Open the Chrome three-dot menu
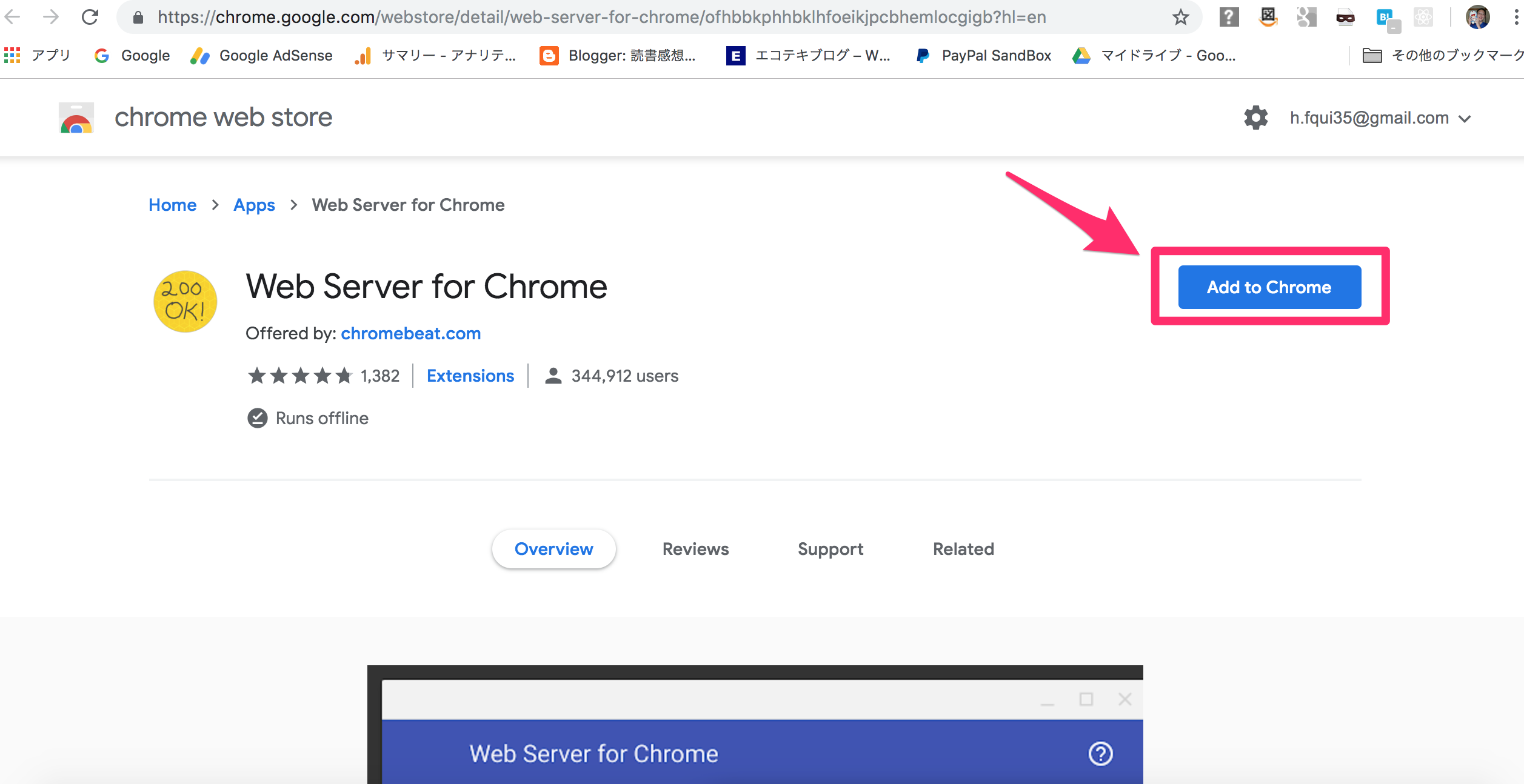Viewport: 1524px width, 784px height. (x=1516, y=17)
